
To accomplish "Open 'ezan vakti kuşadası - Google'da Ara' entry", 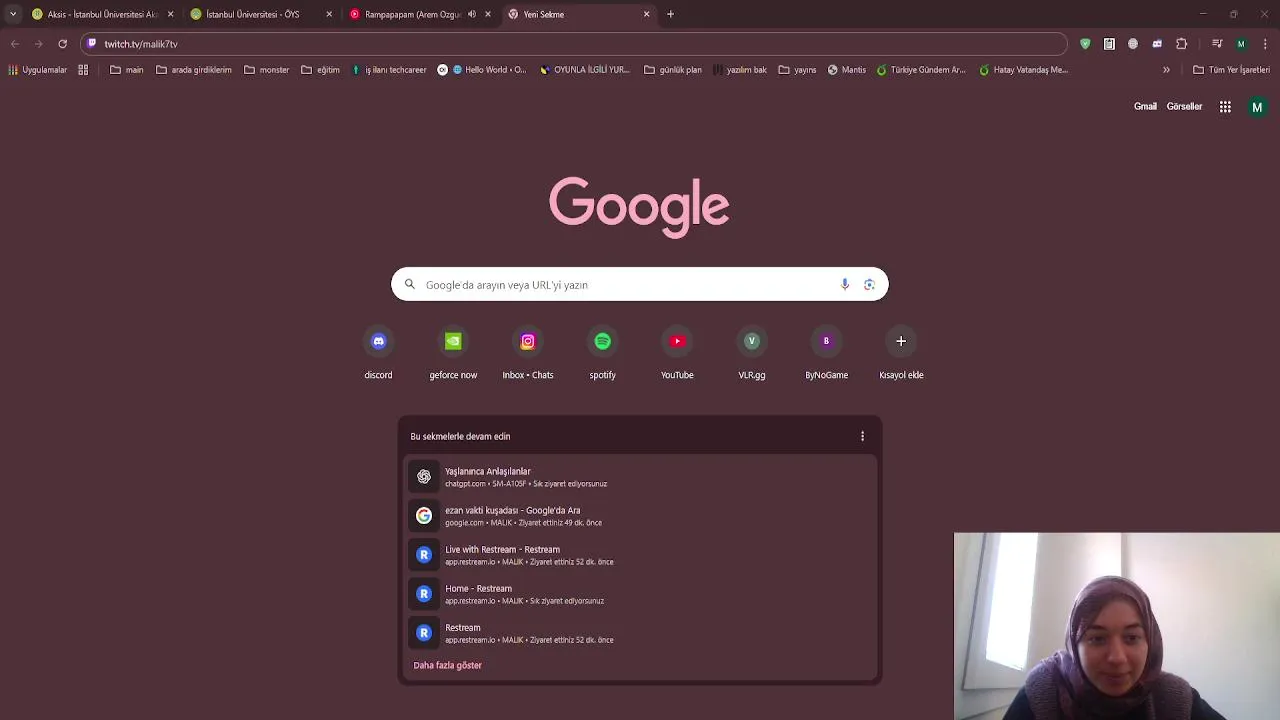I will click(x=640, y=516).
